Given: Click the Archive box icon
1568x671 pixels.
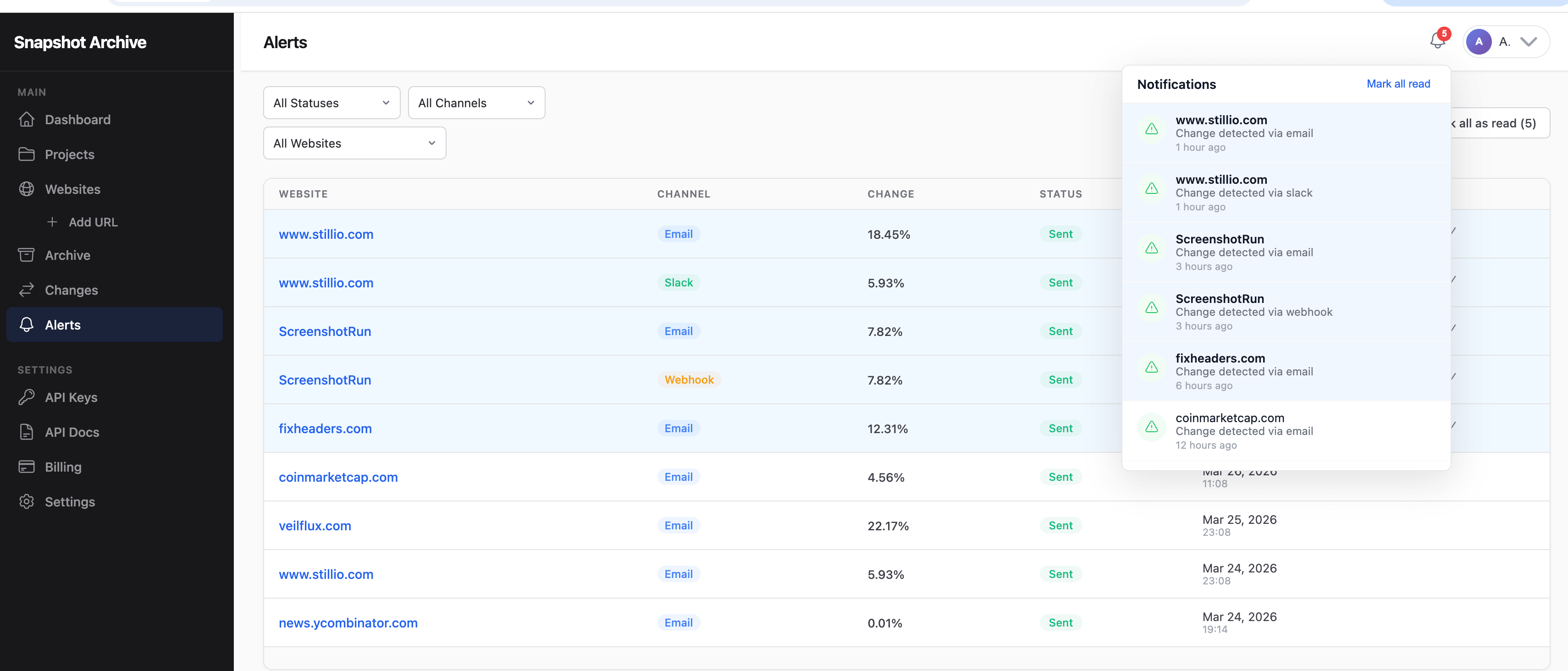Looking at the screenshot, I should [x=26, y=255].
